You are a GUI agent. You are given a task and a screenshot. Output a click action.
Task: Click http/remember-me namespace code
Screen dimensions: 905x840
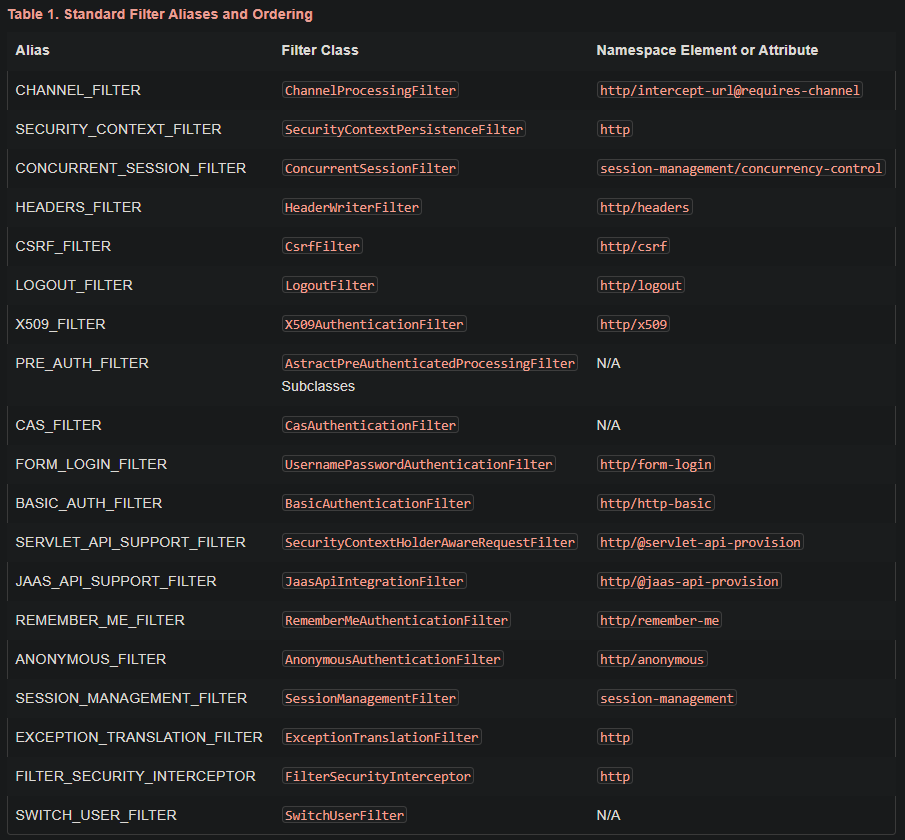(x=659, y=620)
